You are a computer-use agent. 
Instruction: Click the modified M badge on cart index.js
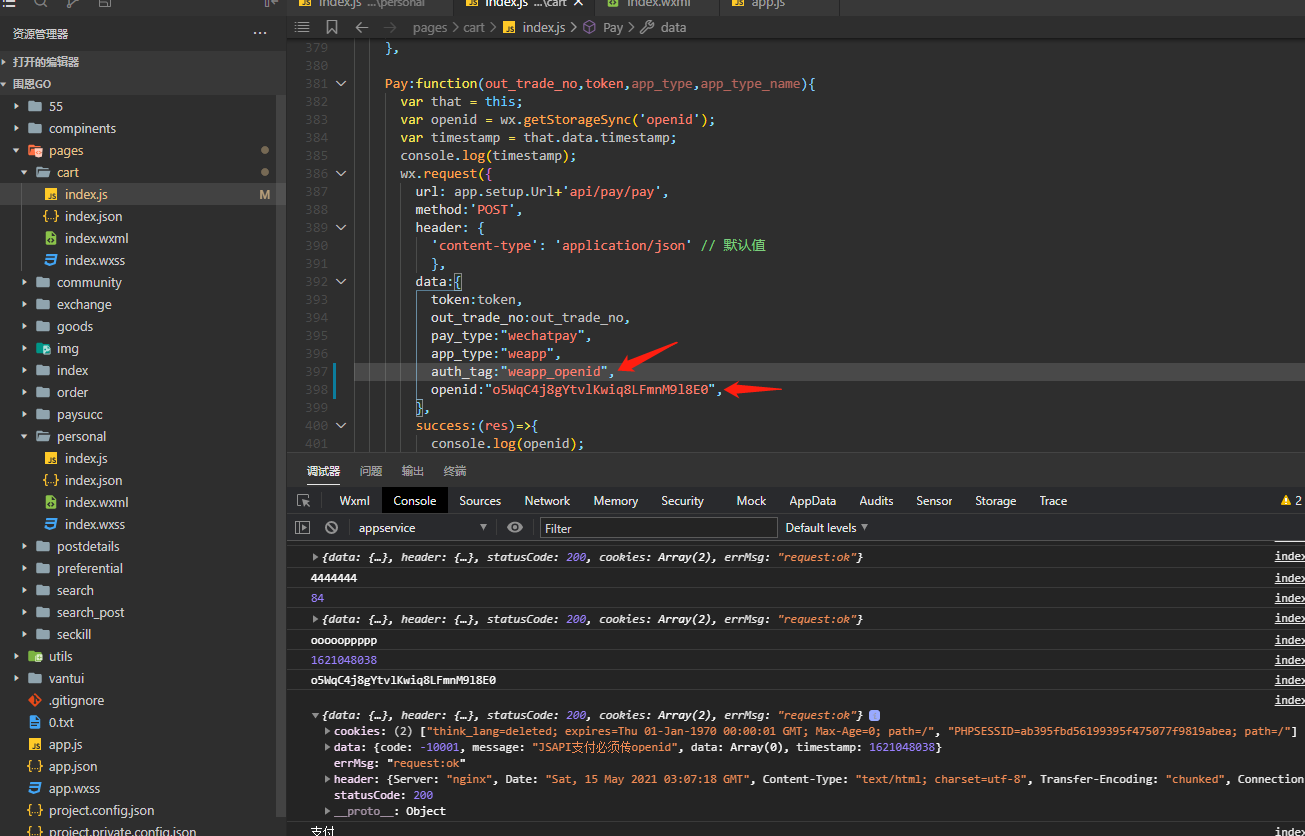click(265, 194)
